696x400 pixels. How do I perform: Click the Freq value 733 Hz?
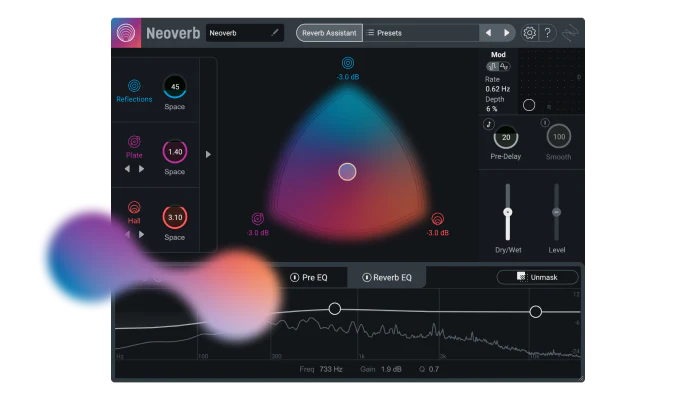click(x=331, y=369)
